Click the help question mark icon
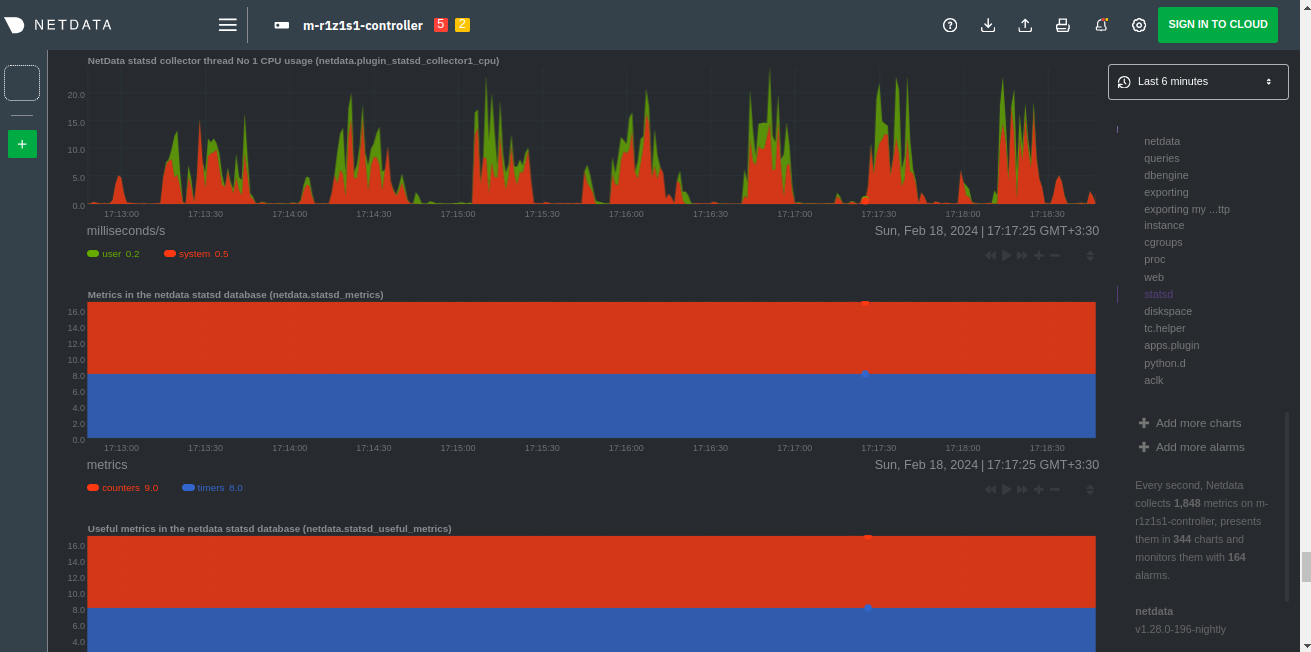This screenshot has height=652, width=1311. (950, 25)
